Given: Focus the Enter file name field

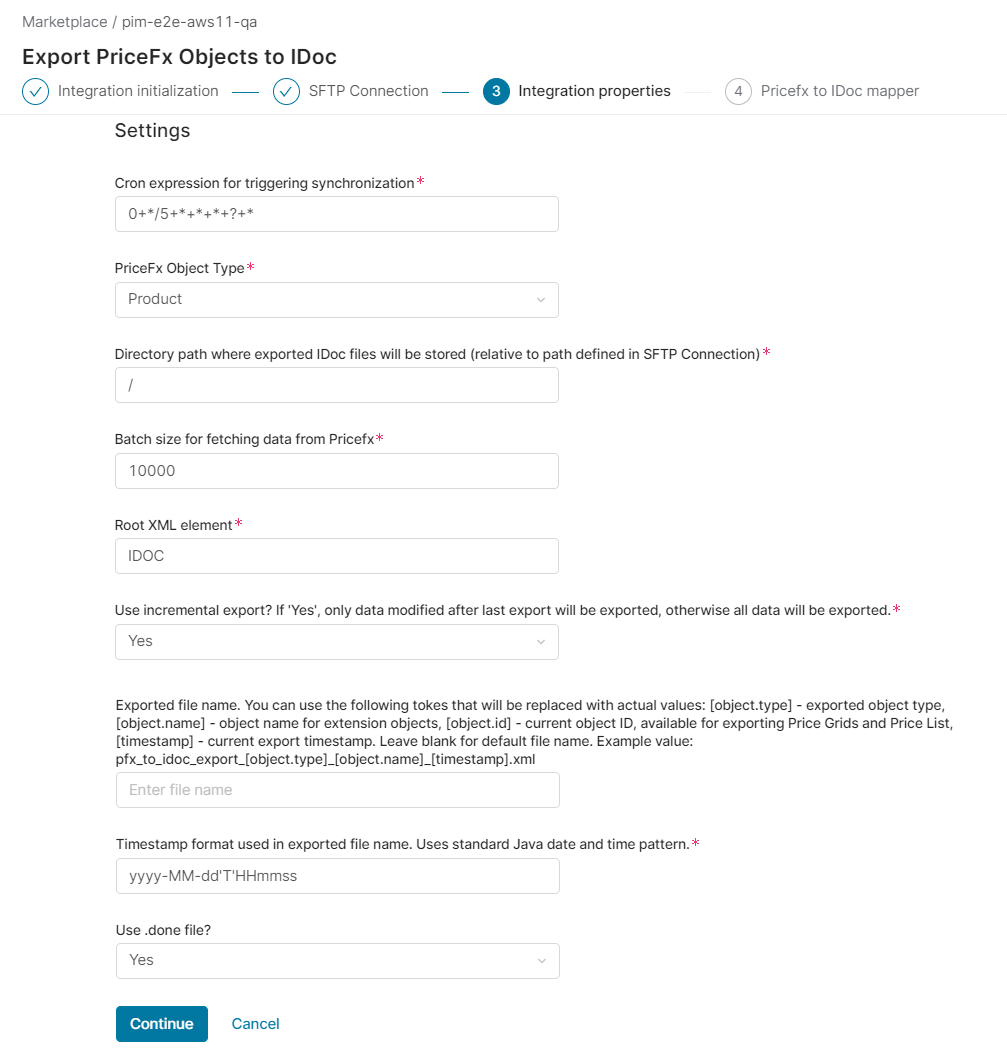Looking at the screenshot, I should (337, 790).
